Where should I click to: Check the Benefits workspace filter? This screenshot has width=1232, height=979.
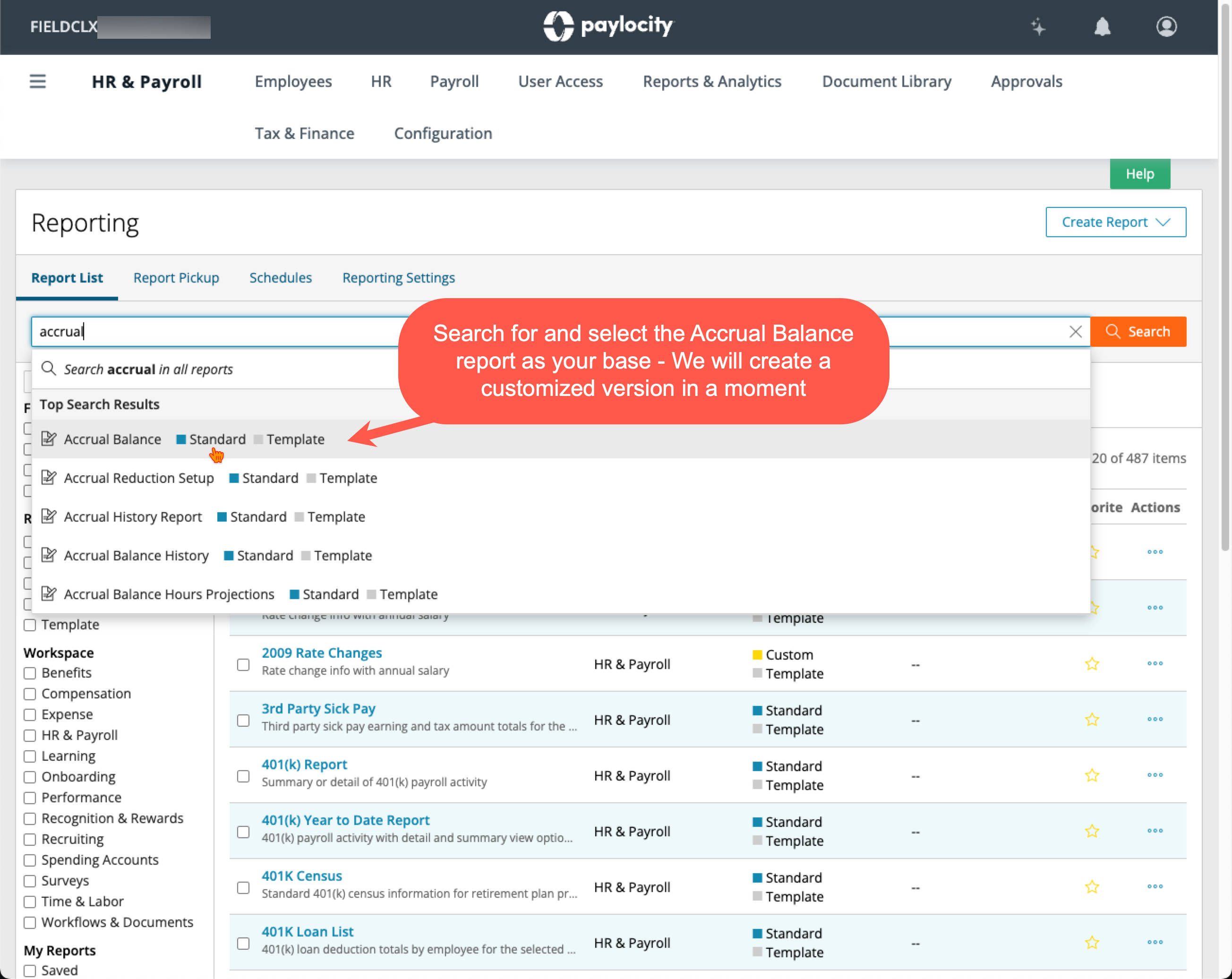coord(30,673)
